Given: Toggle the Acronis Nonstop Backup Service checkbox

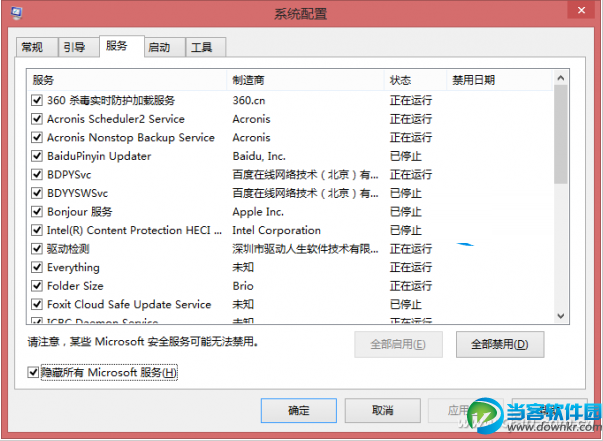Looking at the screenshot, I should coord(37,138).
